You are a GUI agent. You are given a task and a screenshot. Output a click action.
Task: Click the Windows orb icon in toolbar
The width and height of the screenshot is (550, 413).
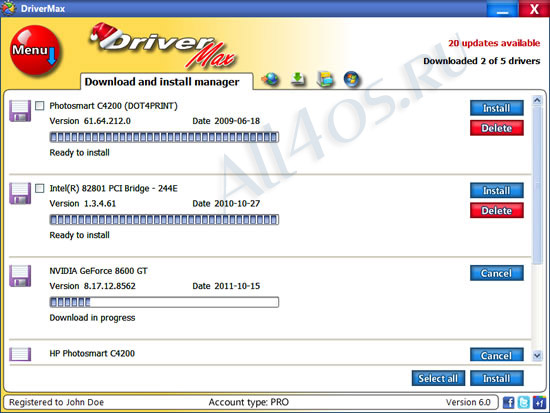[351, 79]
